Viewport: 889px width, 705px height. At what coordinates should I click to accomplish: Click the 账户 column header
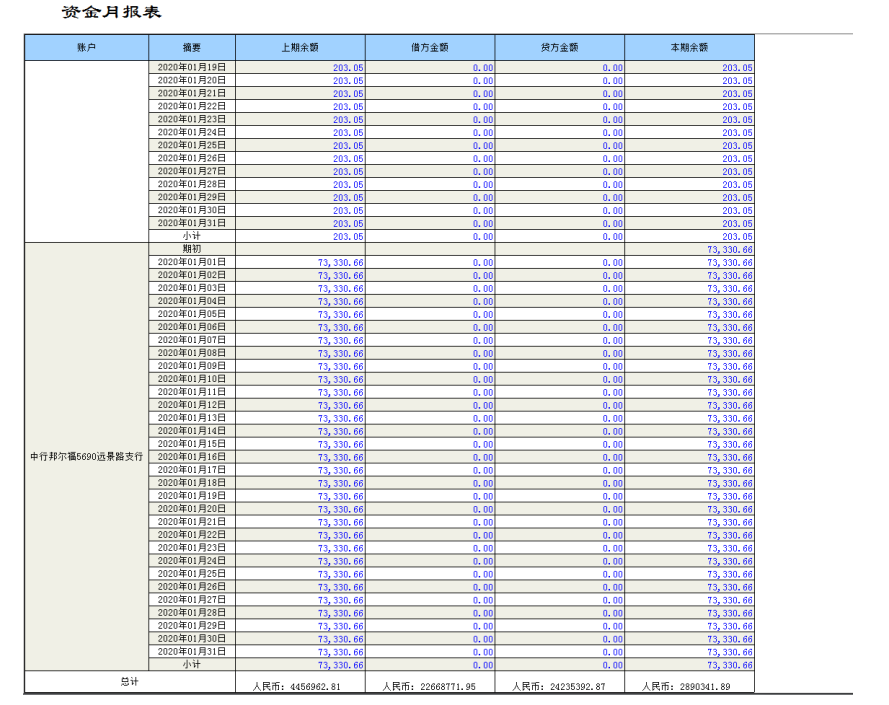pyautogui.click(x=86, y=48)
